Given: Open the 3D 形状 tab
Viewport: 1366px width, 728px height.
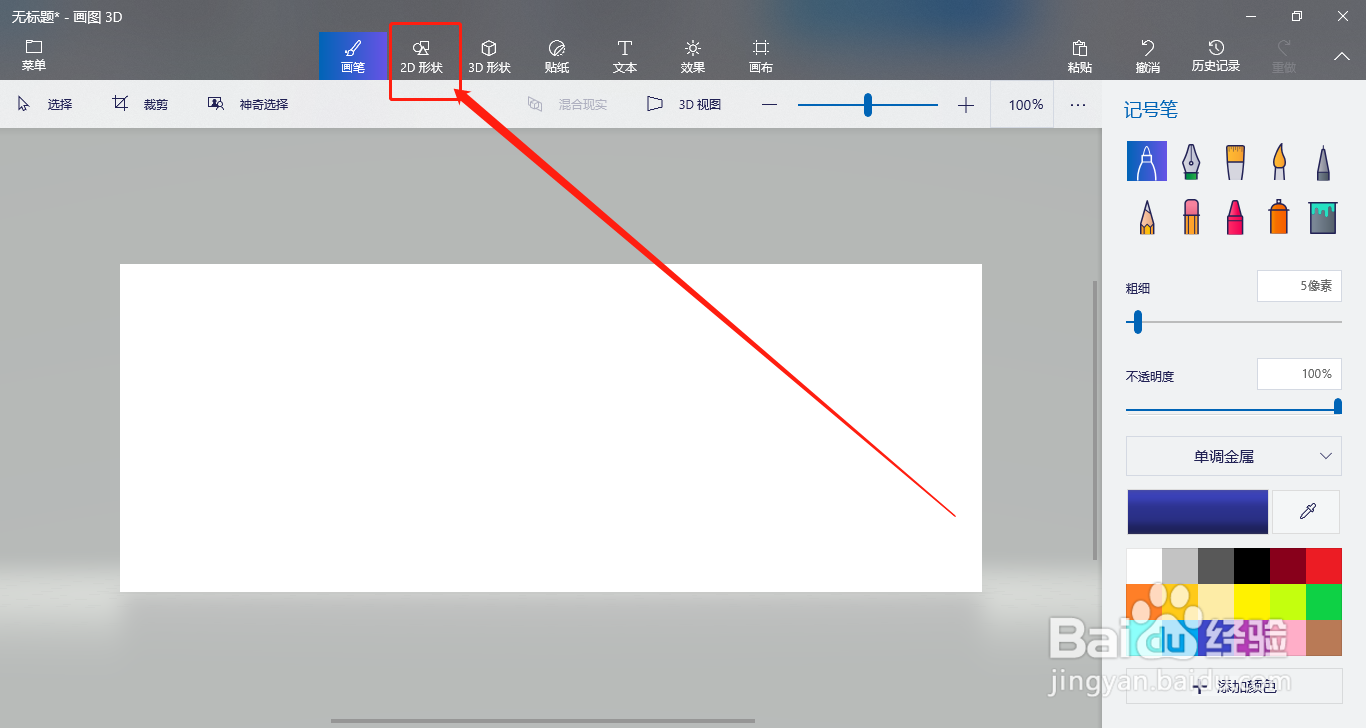Looking at the screenshot, I should [489, 56].
